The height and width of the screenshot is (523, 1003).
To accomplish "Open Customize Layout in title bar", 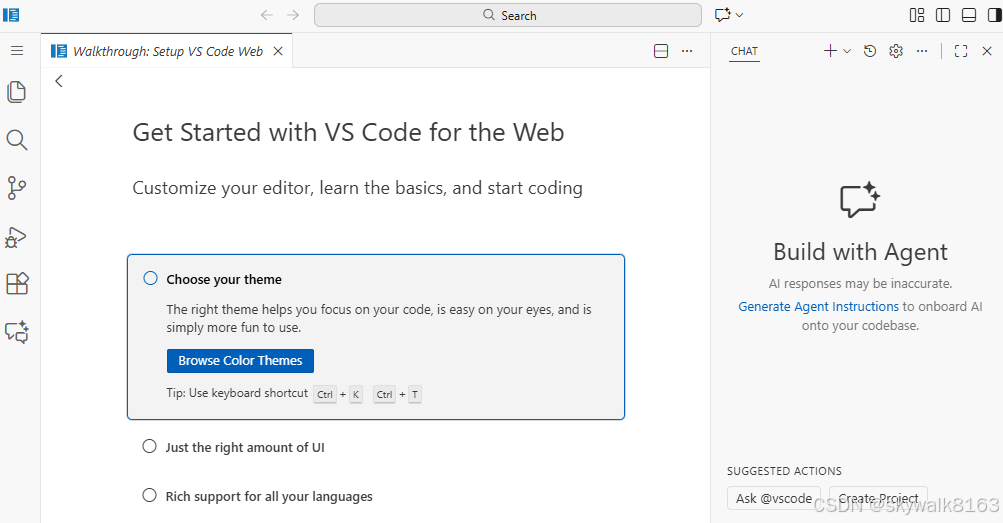I will tap(917, 15).
